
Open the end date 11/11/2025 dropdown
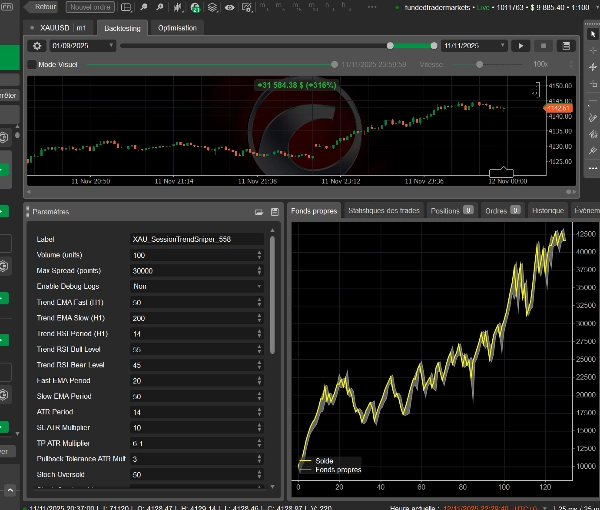474,46
